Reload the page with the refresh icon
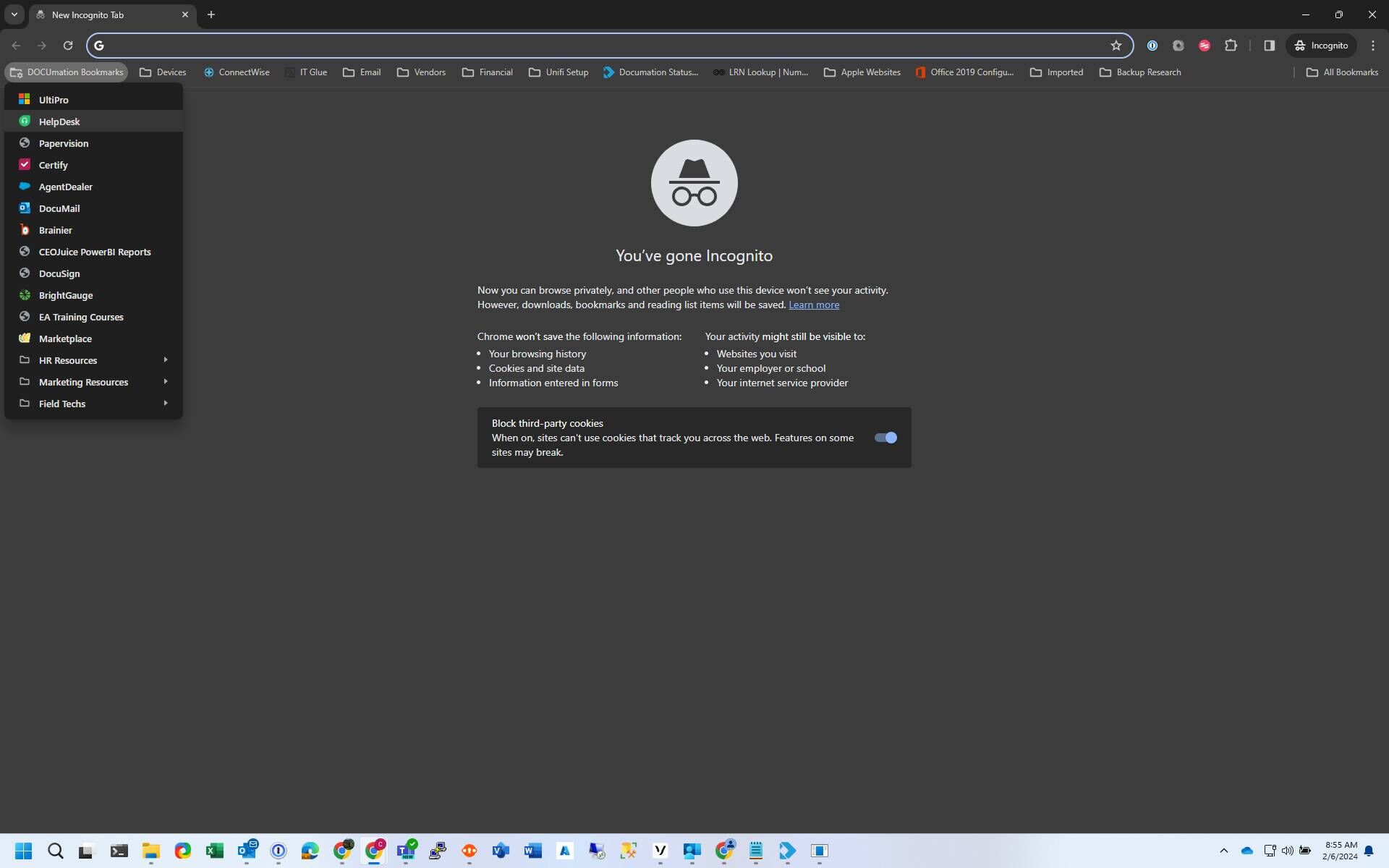Viewport: 1389px width, 868px height. pos(68,46)
